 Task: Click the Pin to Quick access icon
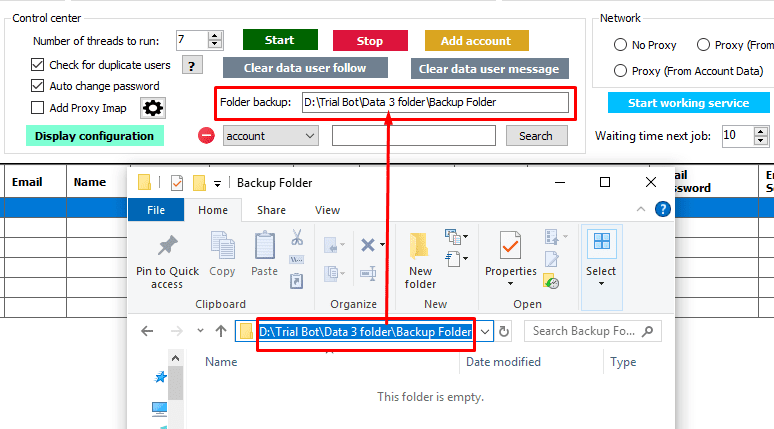pos(167,246)
